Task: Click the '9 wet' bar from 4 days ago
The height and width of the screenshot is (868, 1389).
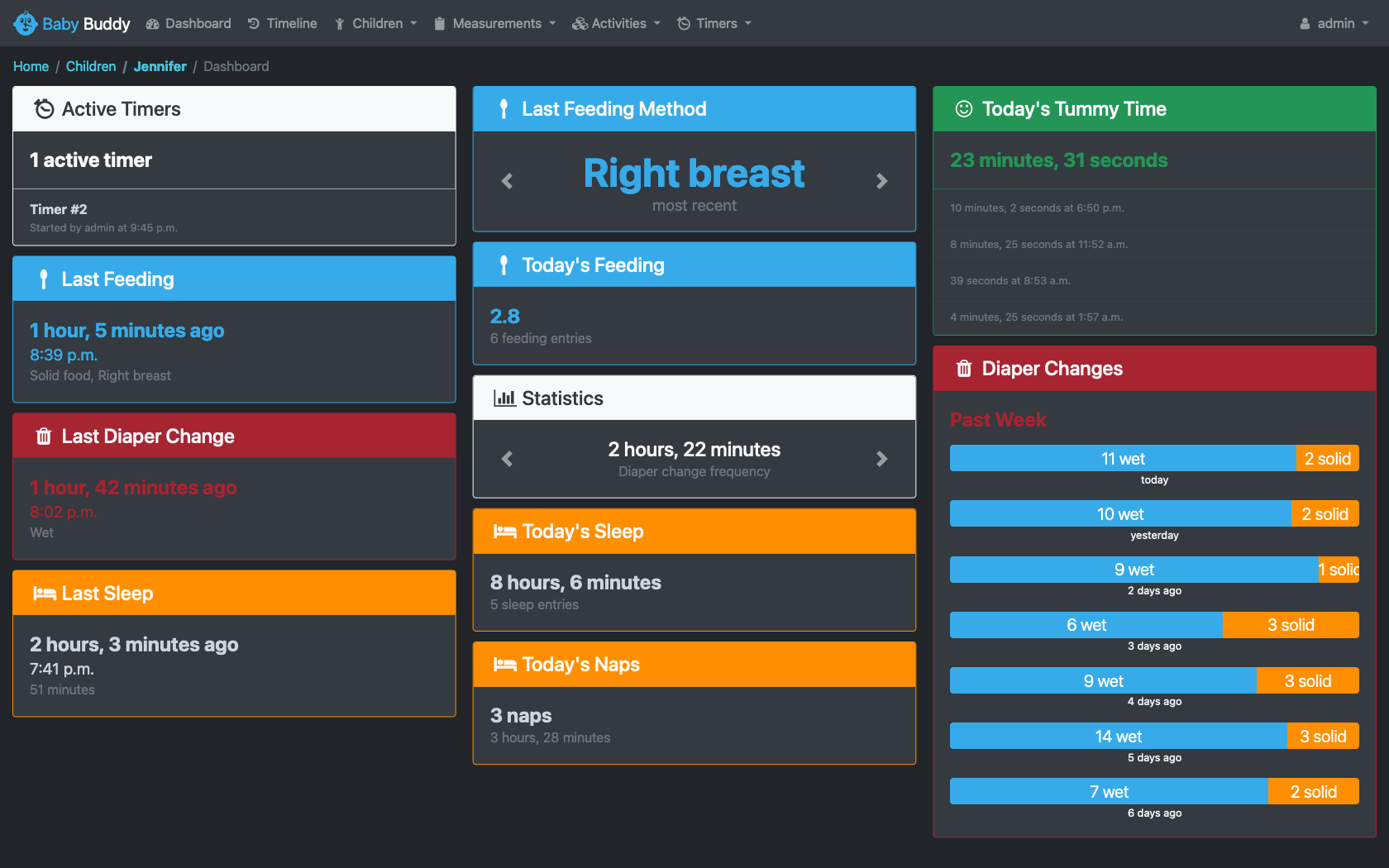Action: 1103,681
